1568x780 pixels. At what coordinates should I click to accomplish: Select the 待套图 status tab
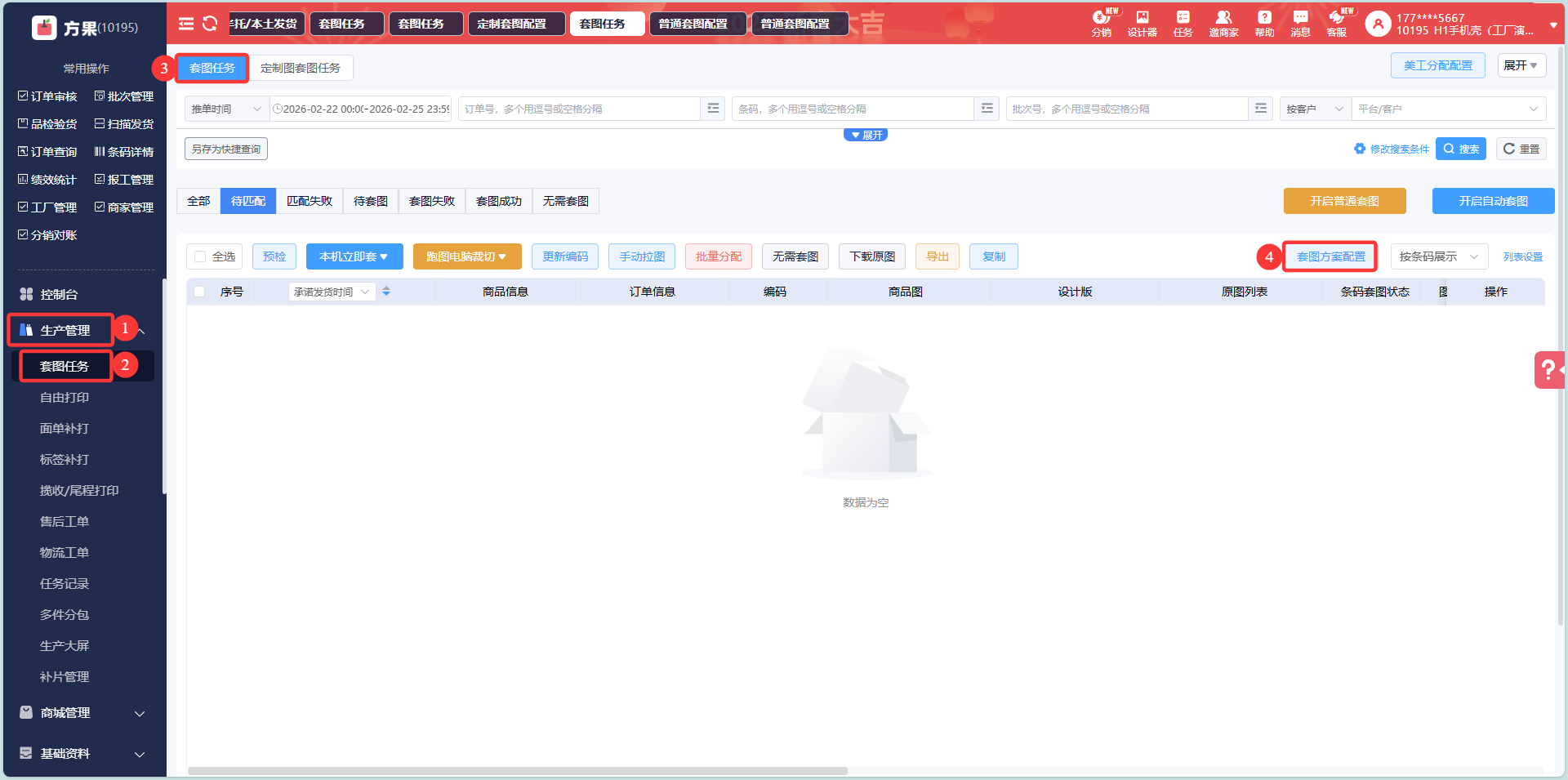[x=371, y=201]
